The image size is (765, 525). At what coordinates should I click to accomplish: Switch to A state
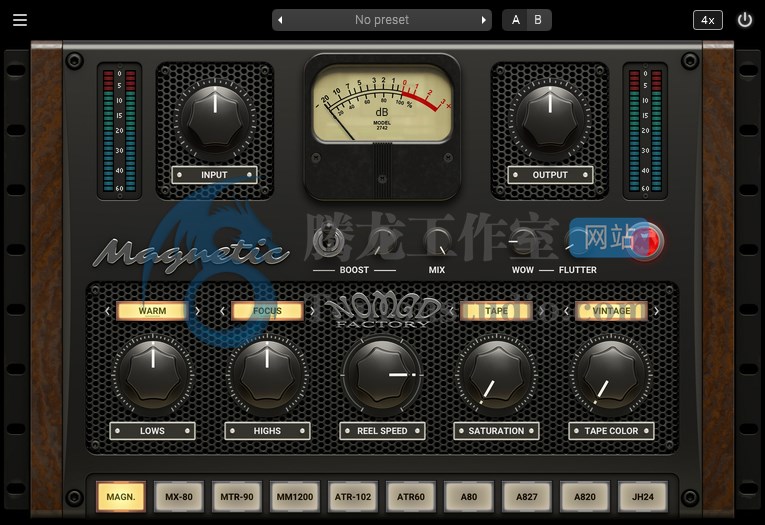515,20
